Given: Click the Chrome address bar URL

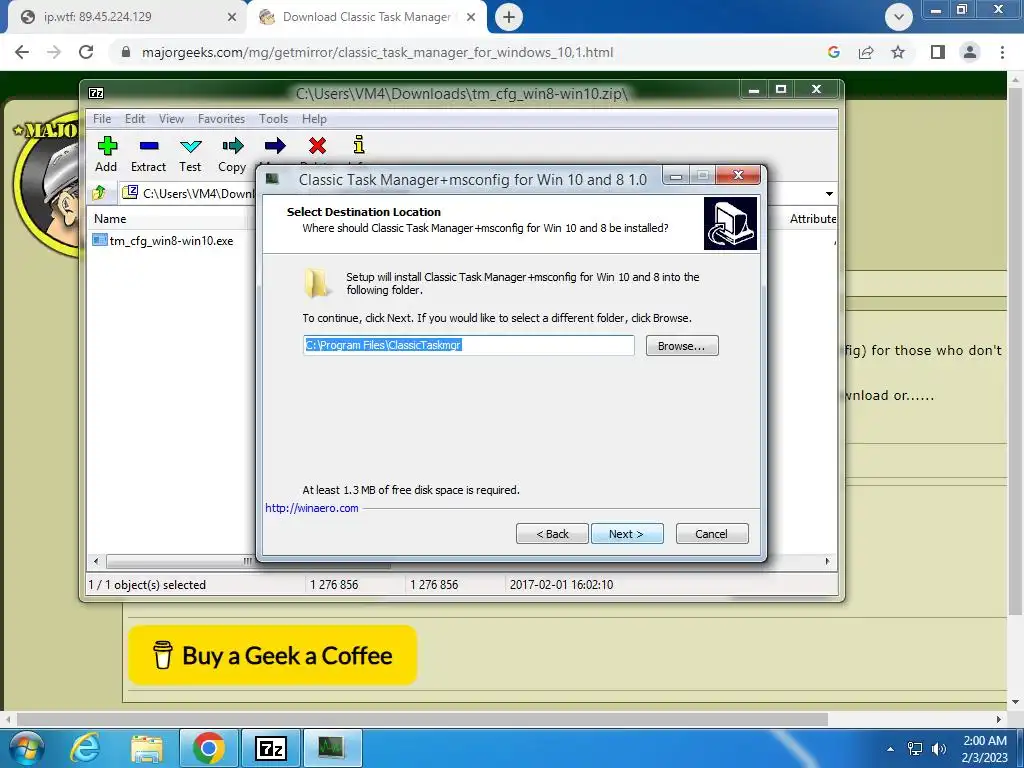Looking at the screenshot, I should pos(377,52).
